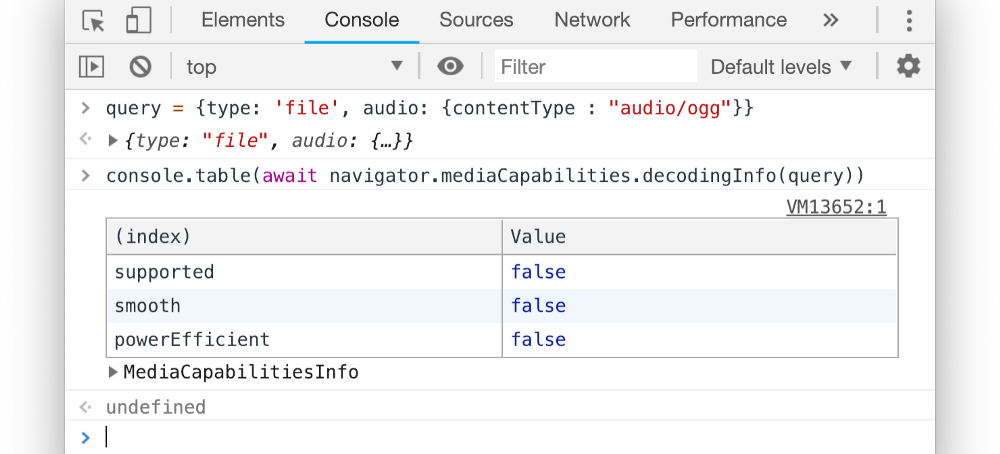Create a live expression with the eye icon
The width and height of the screenshot is (1000, 454).
coord(450,67)
